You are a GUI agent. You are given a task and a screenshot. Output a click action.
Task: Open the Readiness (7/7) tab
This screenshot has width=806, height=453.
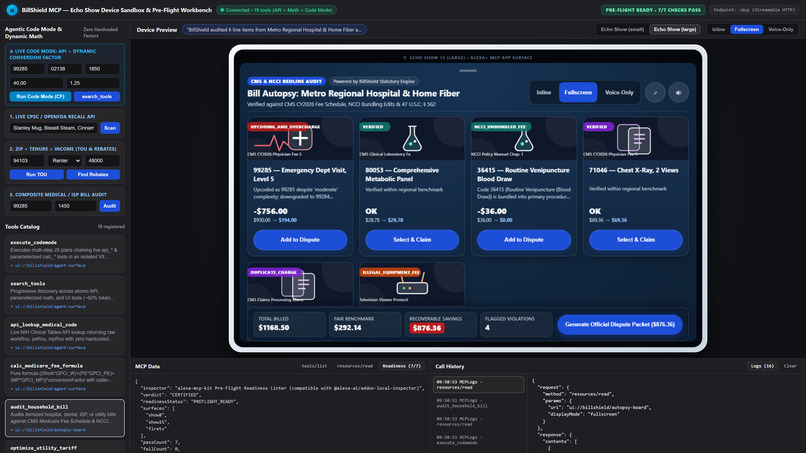click(401, 366)
